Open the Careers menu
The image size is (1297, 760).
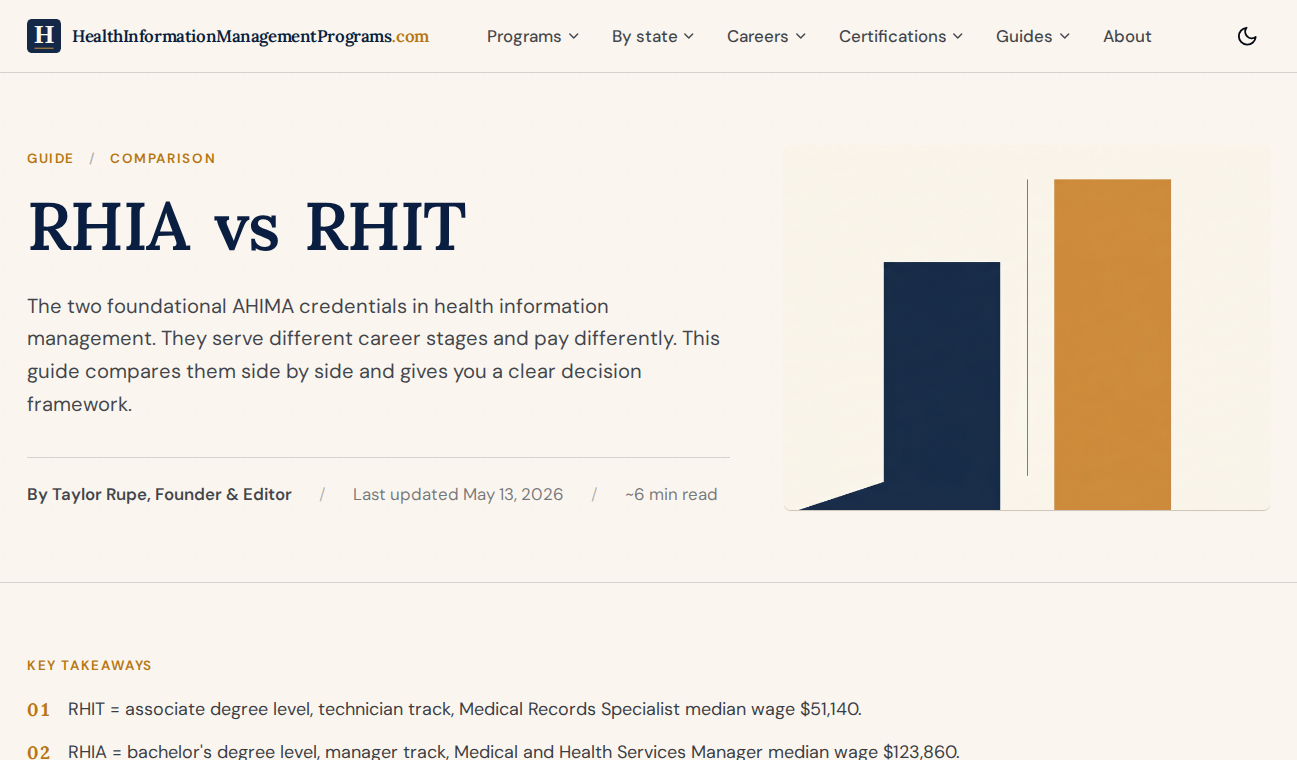pyautogui.click(x=766, y=36)
